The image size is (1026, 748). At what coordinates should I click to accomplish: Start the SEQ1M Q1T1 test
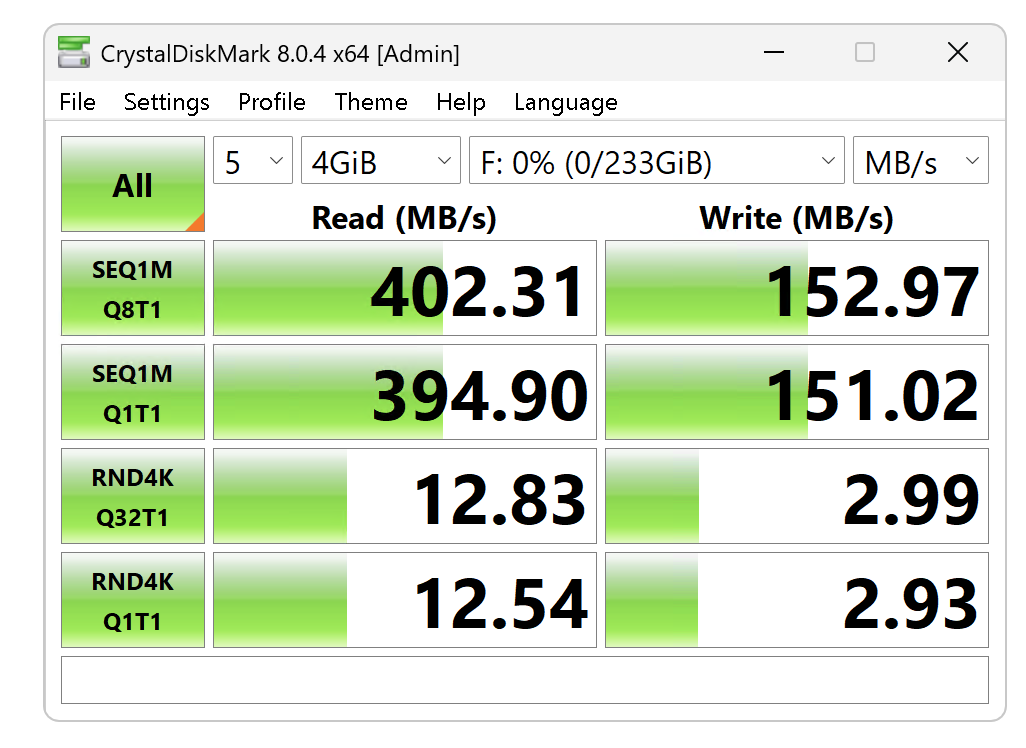[x=133, y=392]
